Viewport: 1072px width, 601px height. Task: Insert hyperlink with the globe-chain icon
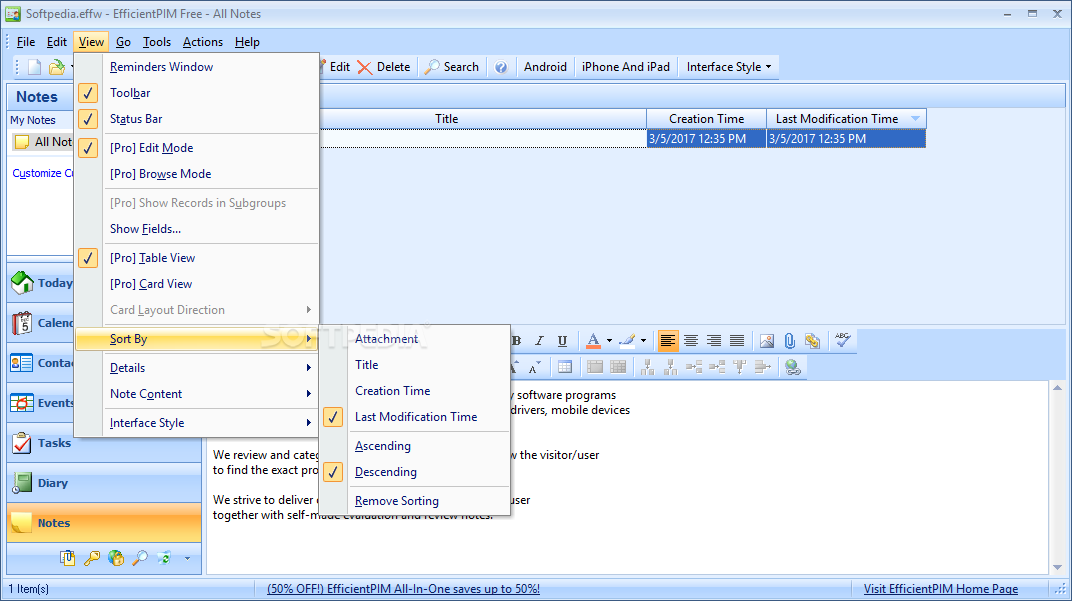793,367
